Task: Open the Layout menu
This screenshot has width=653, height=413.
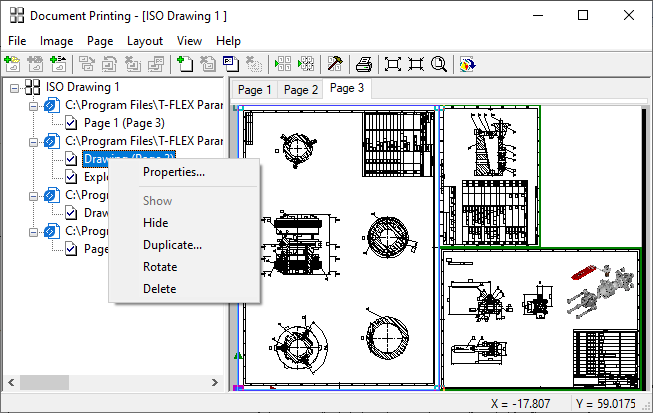Action: point(145,41)
